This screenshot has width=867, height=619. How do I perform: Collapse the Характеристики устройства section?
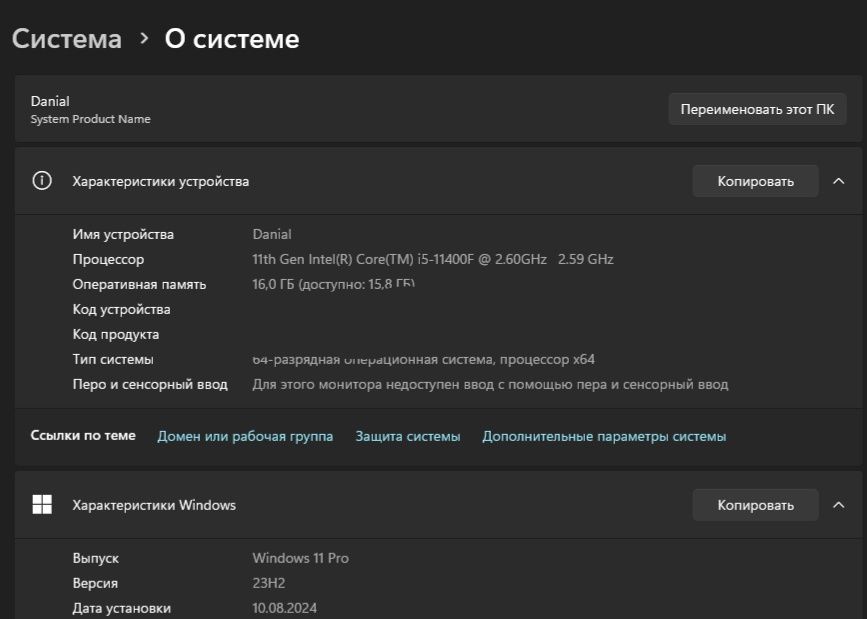point(838,181)
